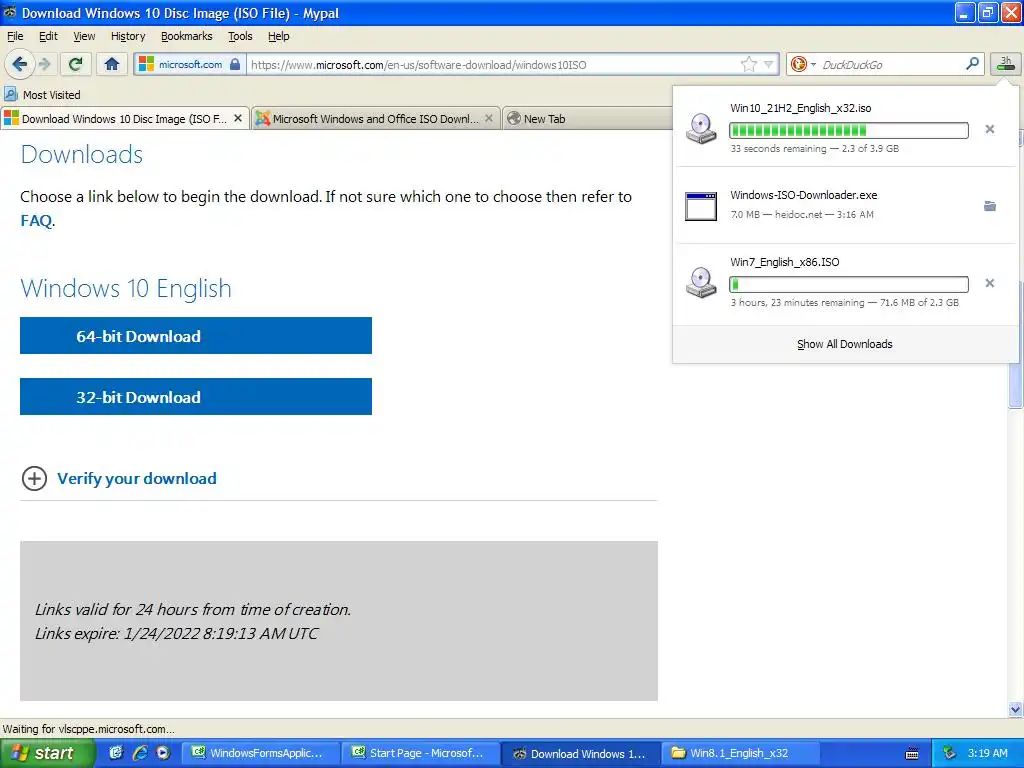Screen dimensions: 1024x768
Task: Click the Win7_English_x86.ISO filename
Action: (785, 262)
